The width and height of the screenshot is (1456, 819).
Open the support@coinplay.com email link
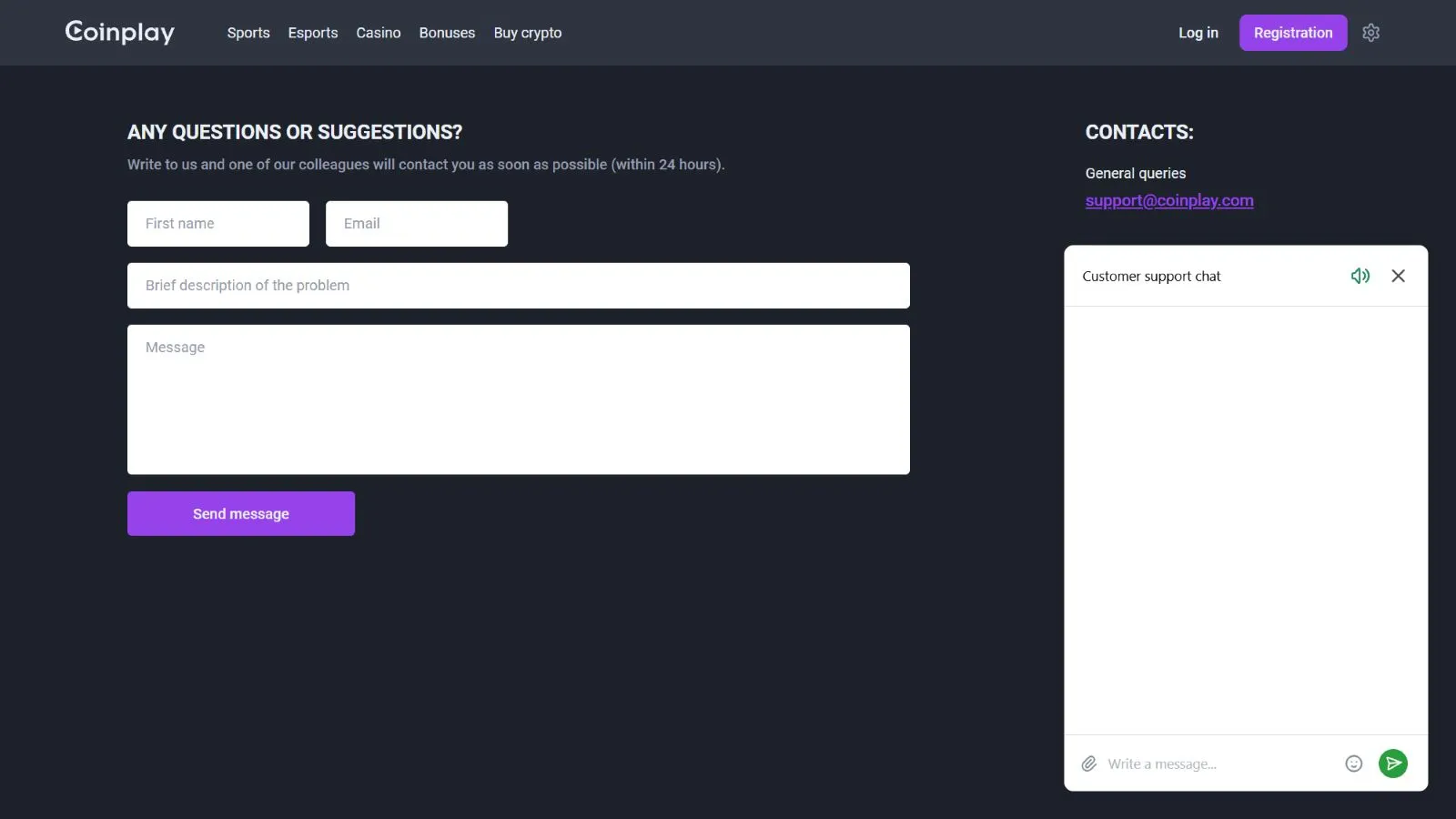point(1168,200)
